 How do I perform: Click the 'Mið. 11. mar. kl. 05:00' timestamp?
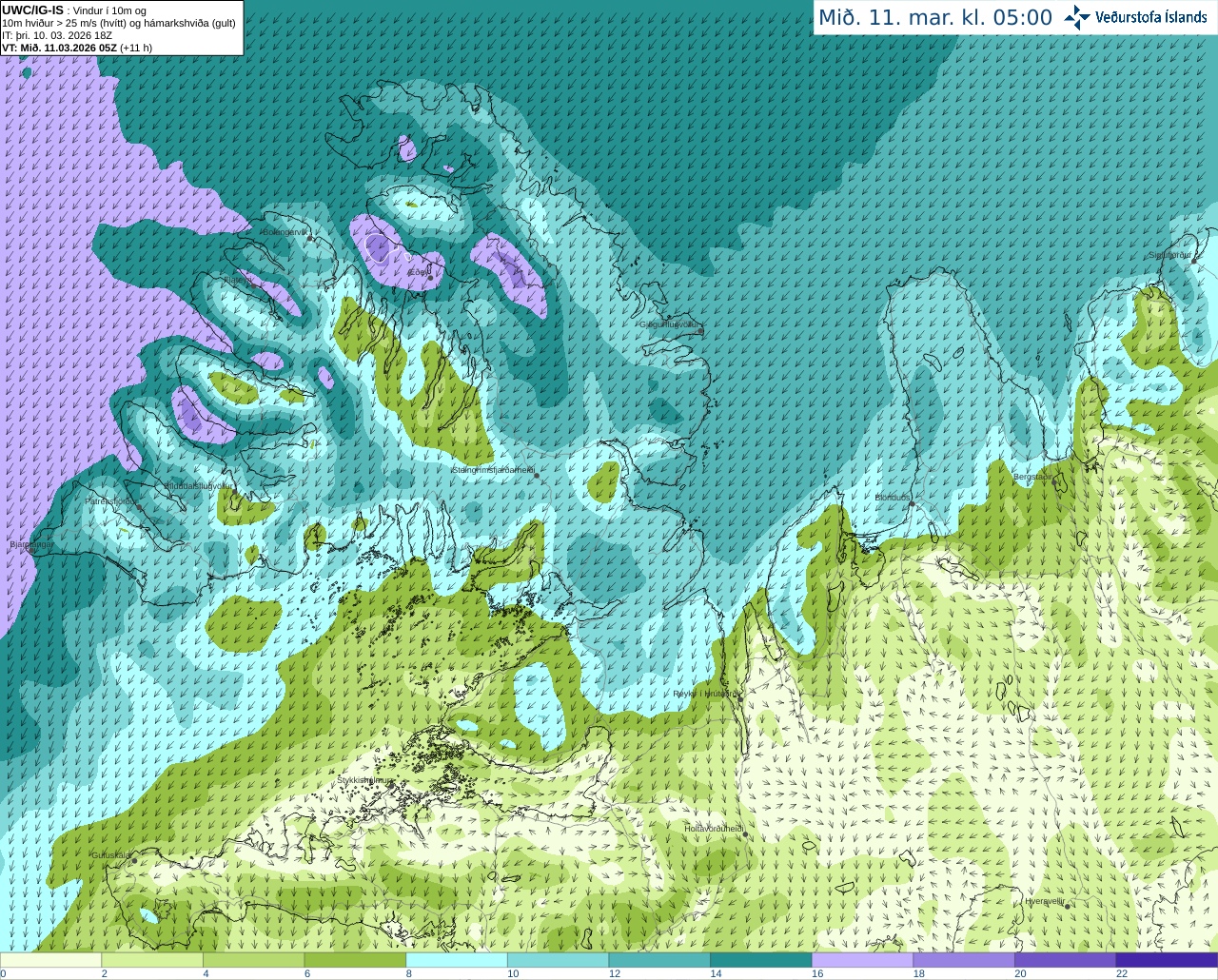[x=935, y=17]
